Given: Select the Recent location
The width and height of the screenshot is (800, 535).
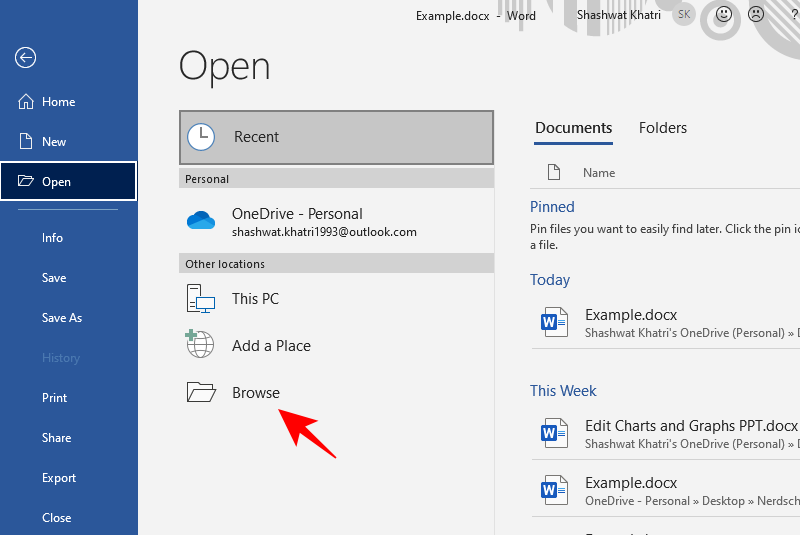Looking at the screenshot, I should tap(336, 137).
